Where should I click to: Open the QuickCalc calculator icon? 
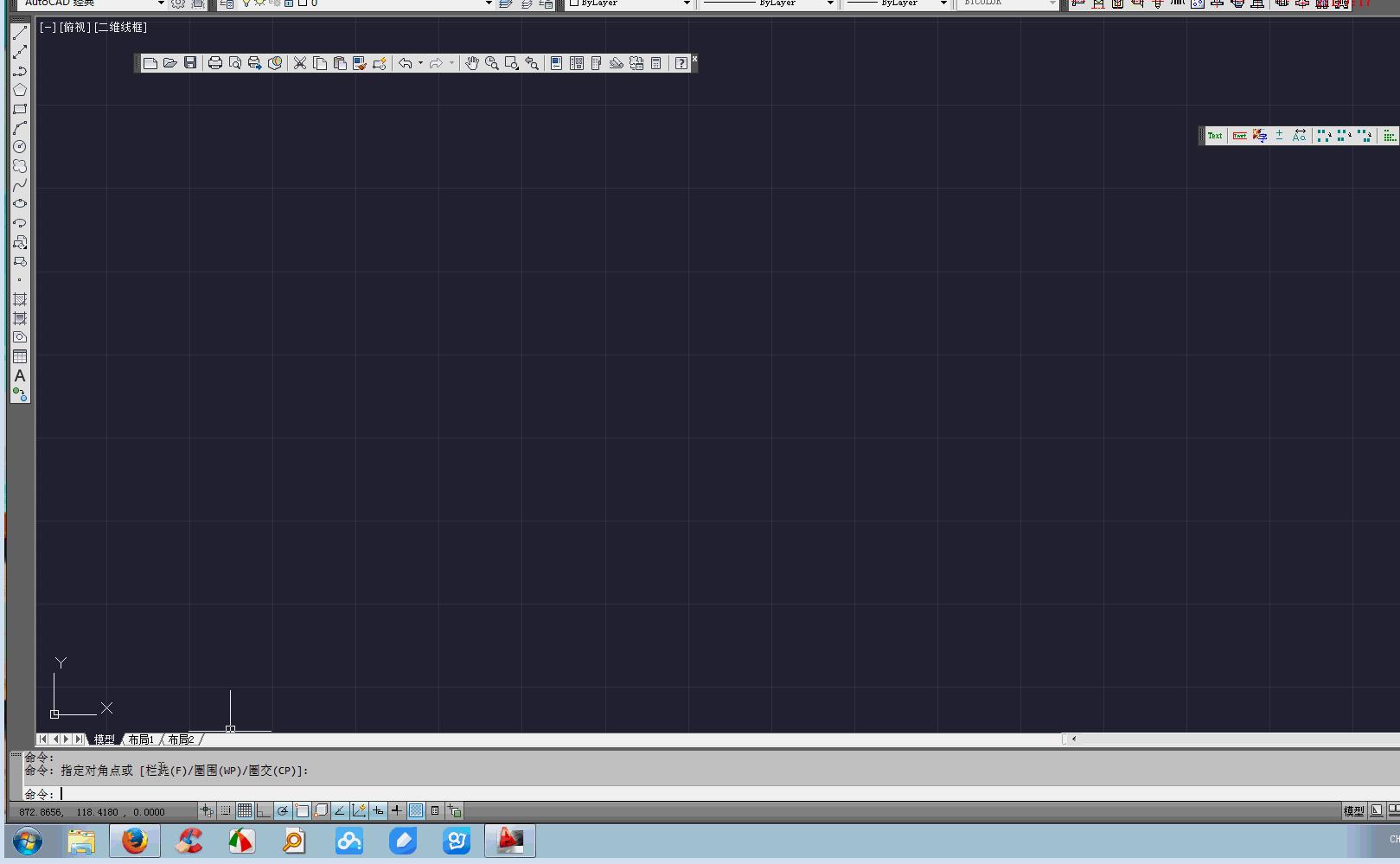click(x=656, y=63)
